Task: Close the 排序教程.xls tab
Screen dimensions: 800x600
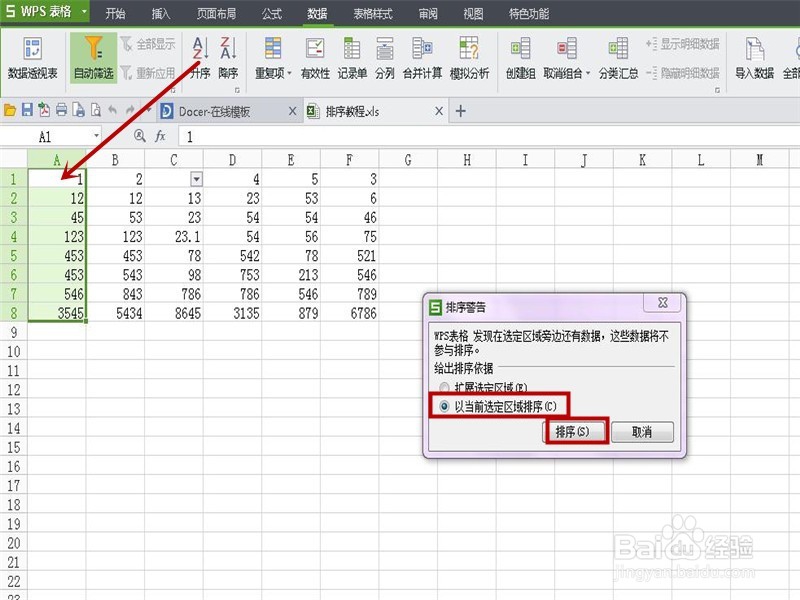Action: click(x=439, y=111)
